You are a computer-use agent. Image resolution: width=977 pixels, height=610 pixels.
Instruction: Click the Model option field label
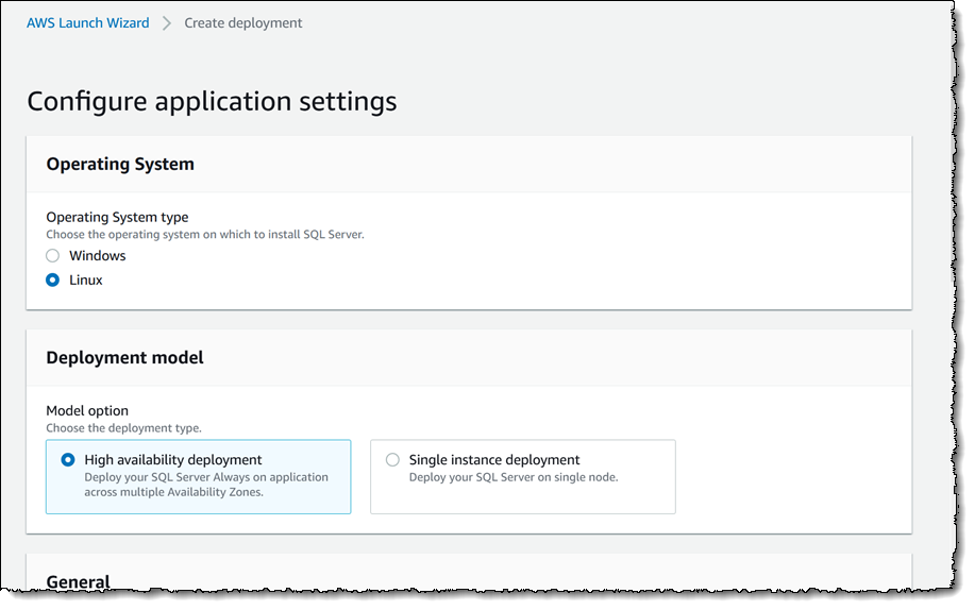point(87,410)
